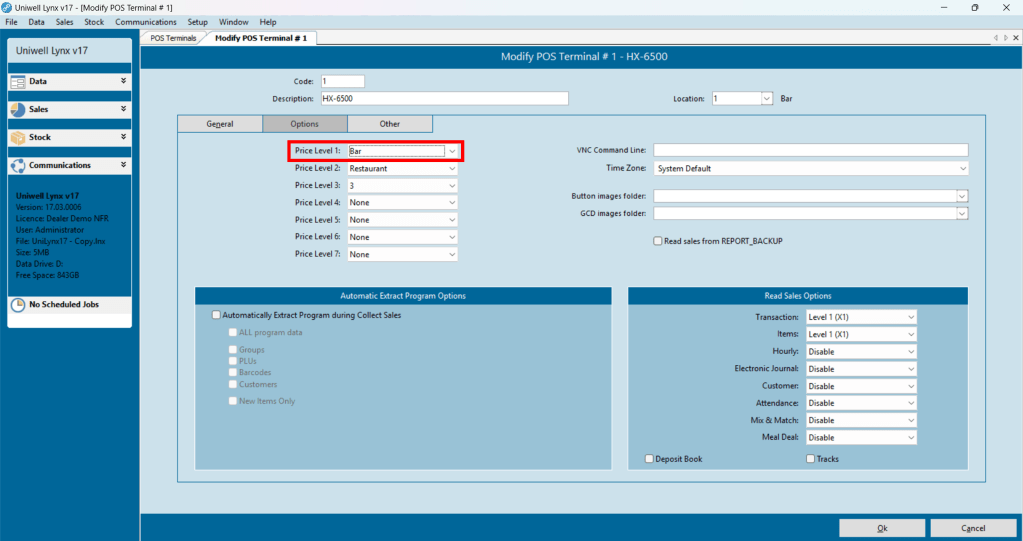The image size is (1023, 541).
Task: Click the VNC Command Line input field
Action: (x=811, y=150)
